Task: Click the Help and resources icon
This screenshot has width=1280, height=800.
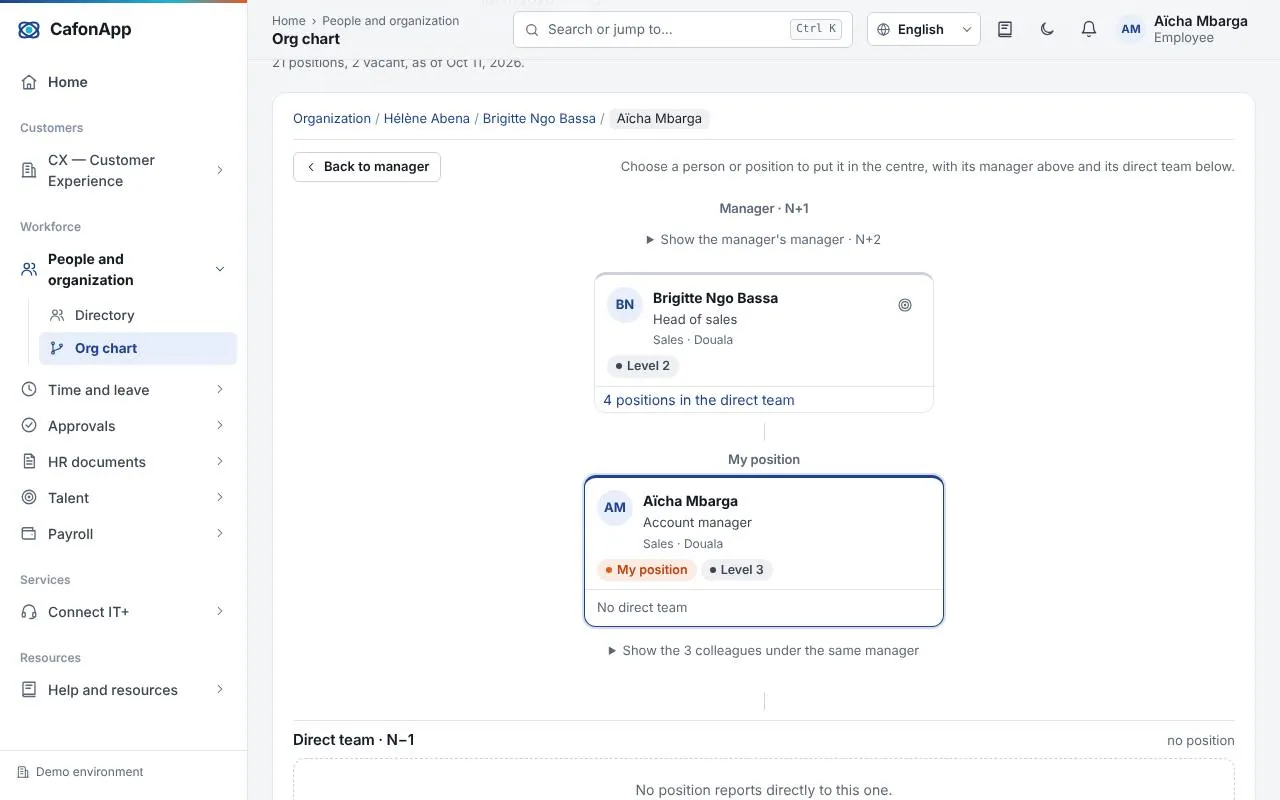Action: 29,690
